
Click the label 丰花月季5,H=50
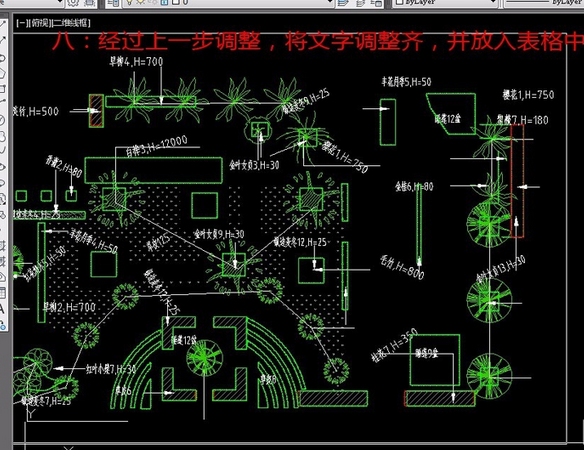tap(406, 82)
